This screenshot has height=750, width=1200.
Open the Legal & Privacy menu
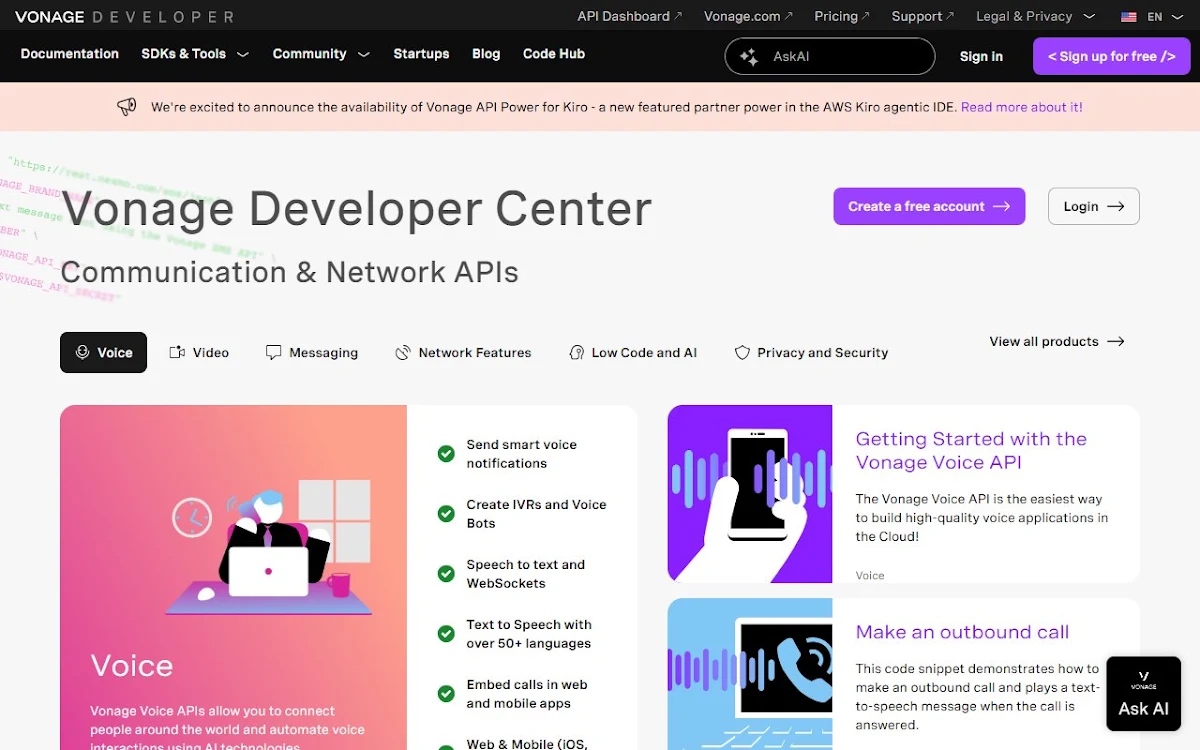(x=1035, y=16)
